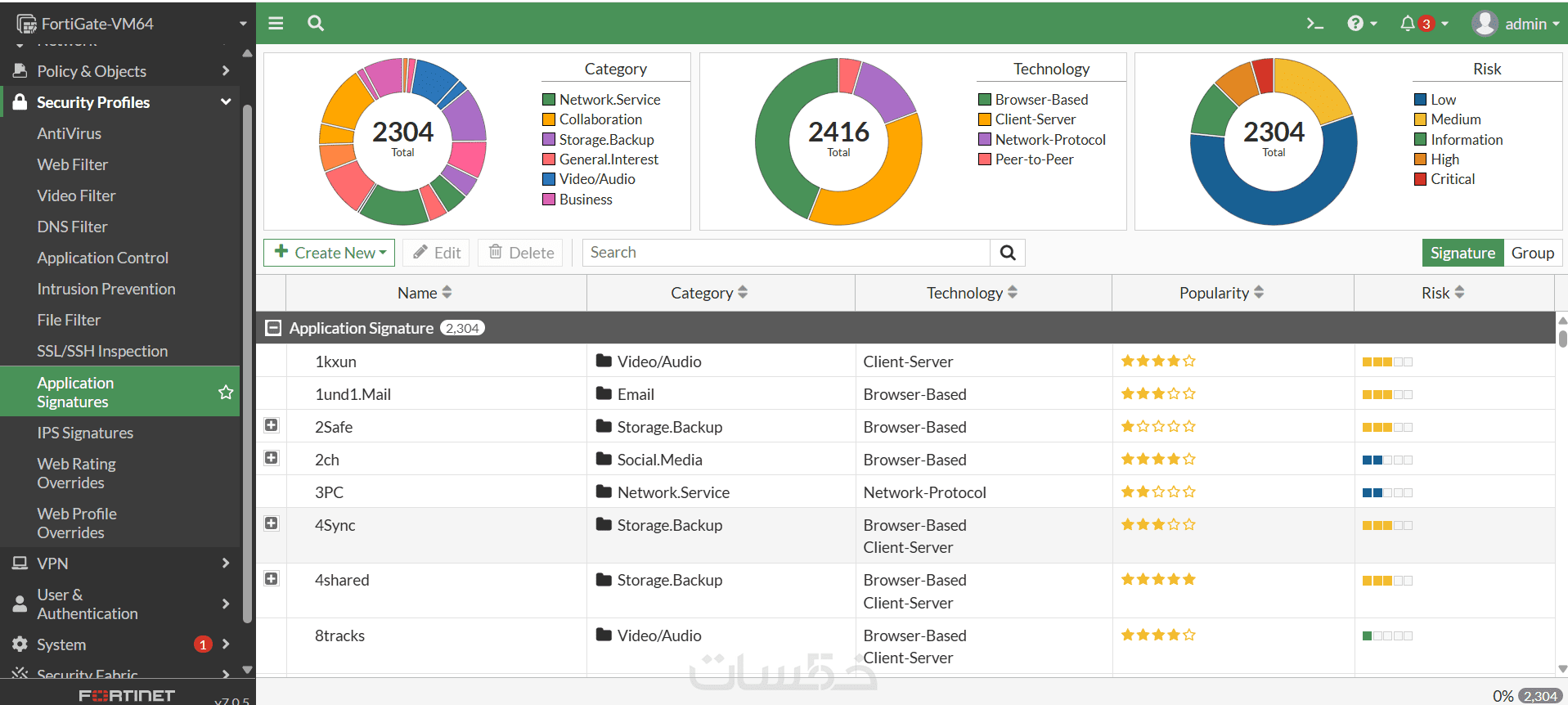Open the help question mark menu

[x=1362, y=24]
